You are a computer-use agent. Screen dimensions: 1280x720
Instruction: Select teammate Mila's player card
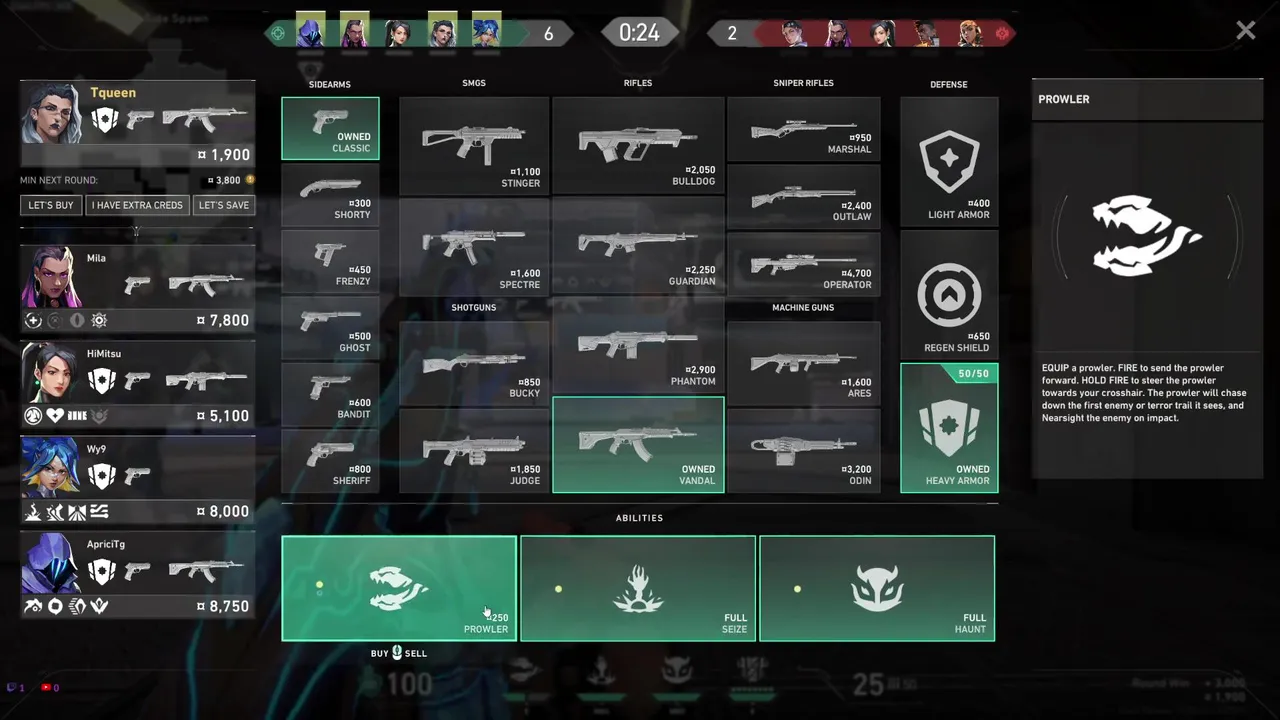[x=137, y=290]
